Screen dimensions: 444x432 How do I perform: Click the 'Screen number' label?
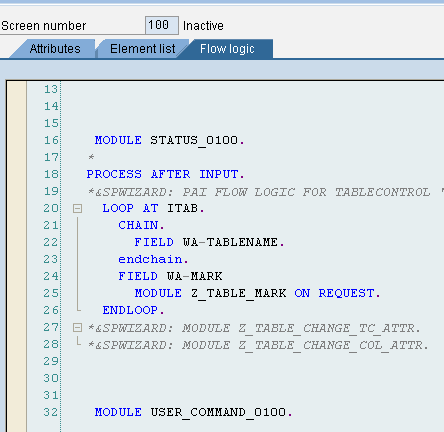pos(44,26)
